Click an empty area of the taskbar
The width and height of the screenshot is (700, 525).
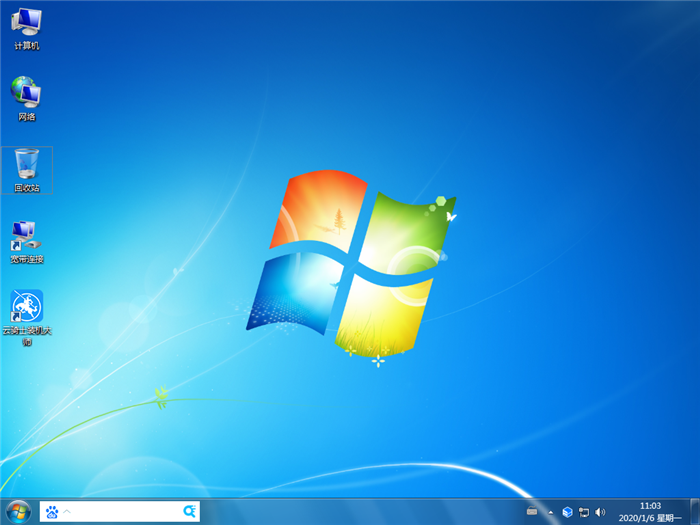(x=350, y=512)
